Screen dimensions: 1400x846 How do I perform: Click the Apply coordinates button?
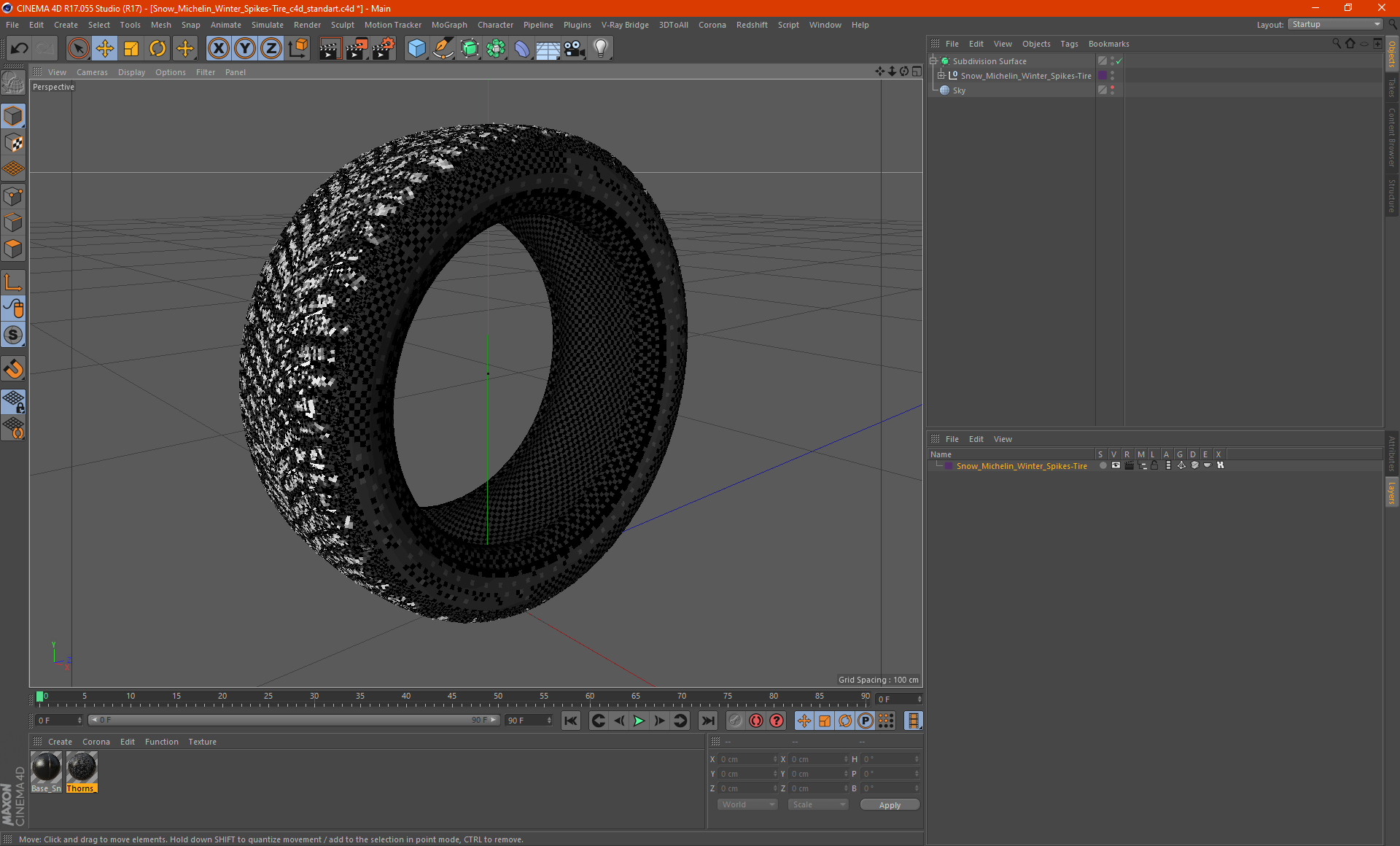point(890,805)
